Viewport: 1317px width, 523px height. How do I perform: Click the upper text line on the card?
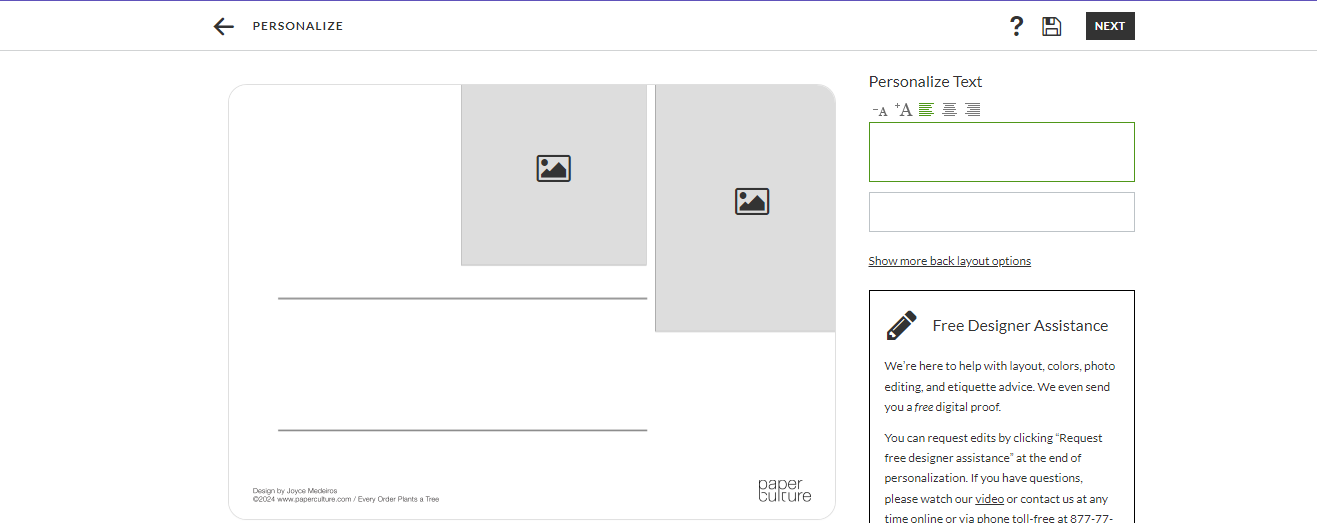[462, 297]
